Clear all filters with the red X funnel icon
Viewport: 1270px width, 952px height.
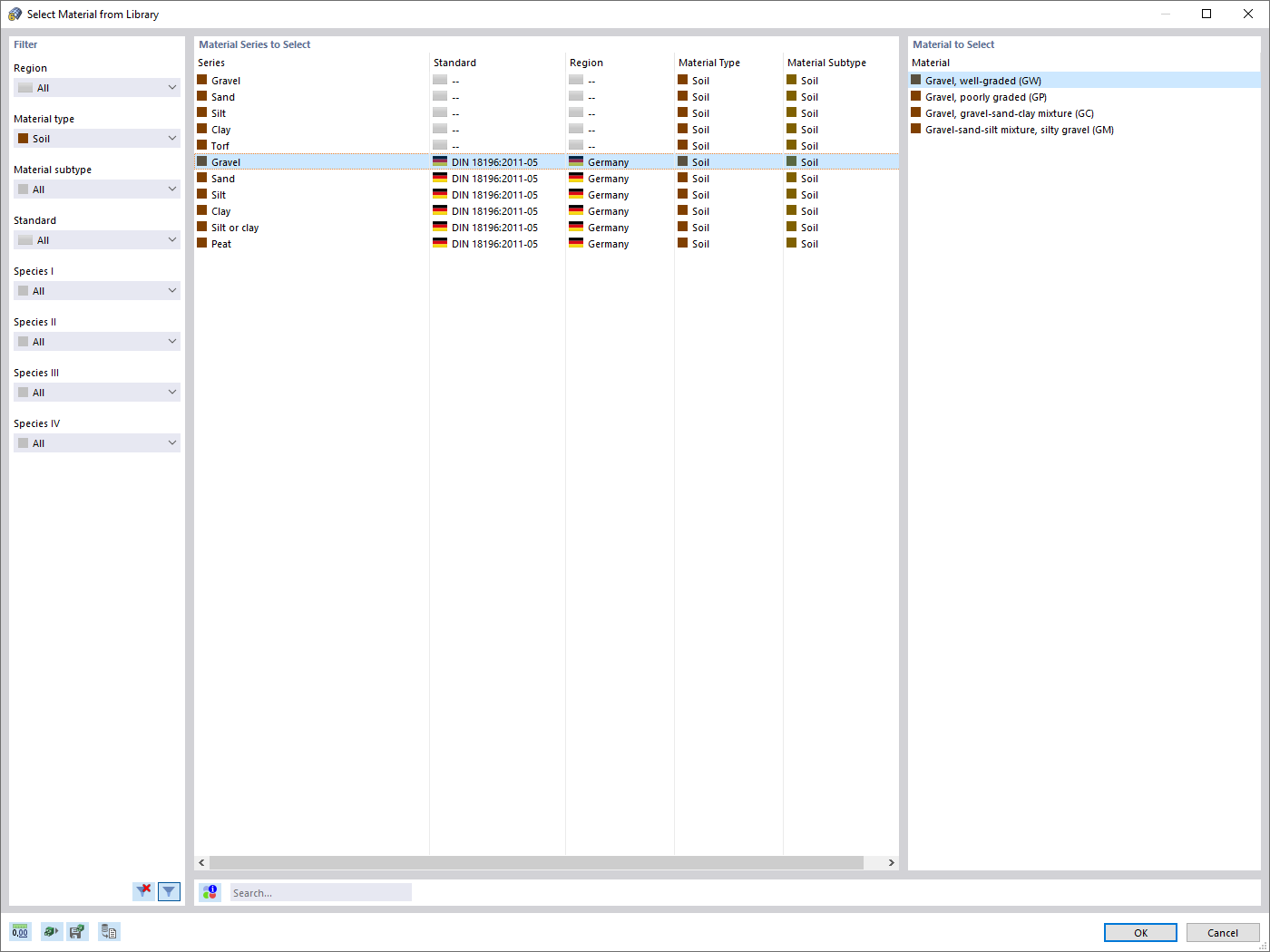pyautogui.click(x=143, y=892)
